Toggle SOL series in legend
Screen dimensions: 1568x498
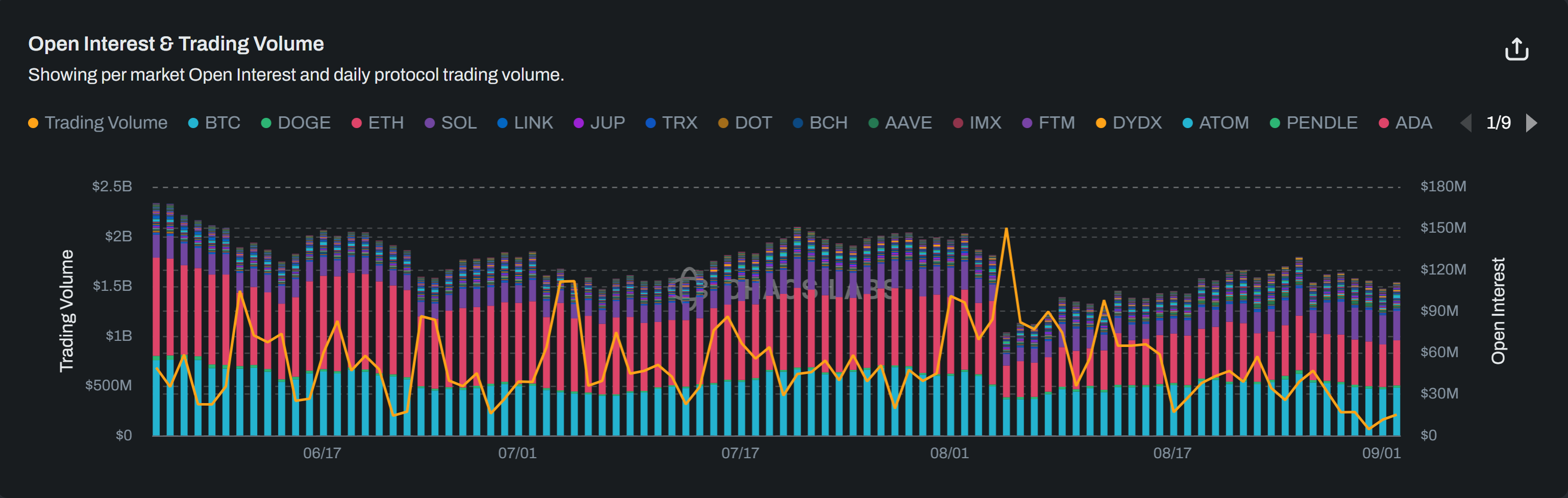tap(451, 123)
